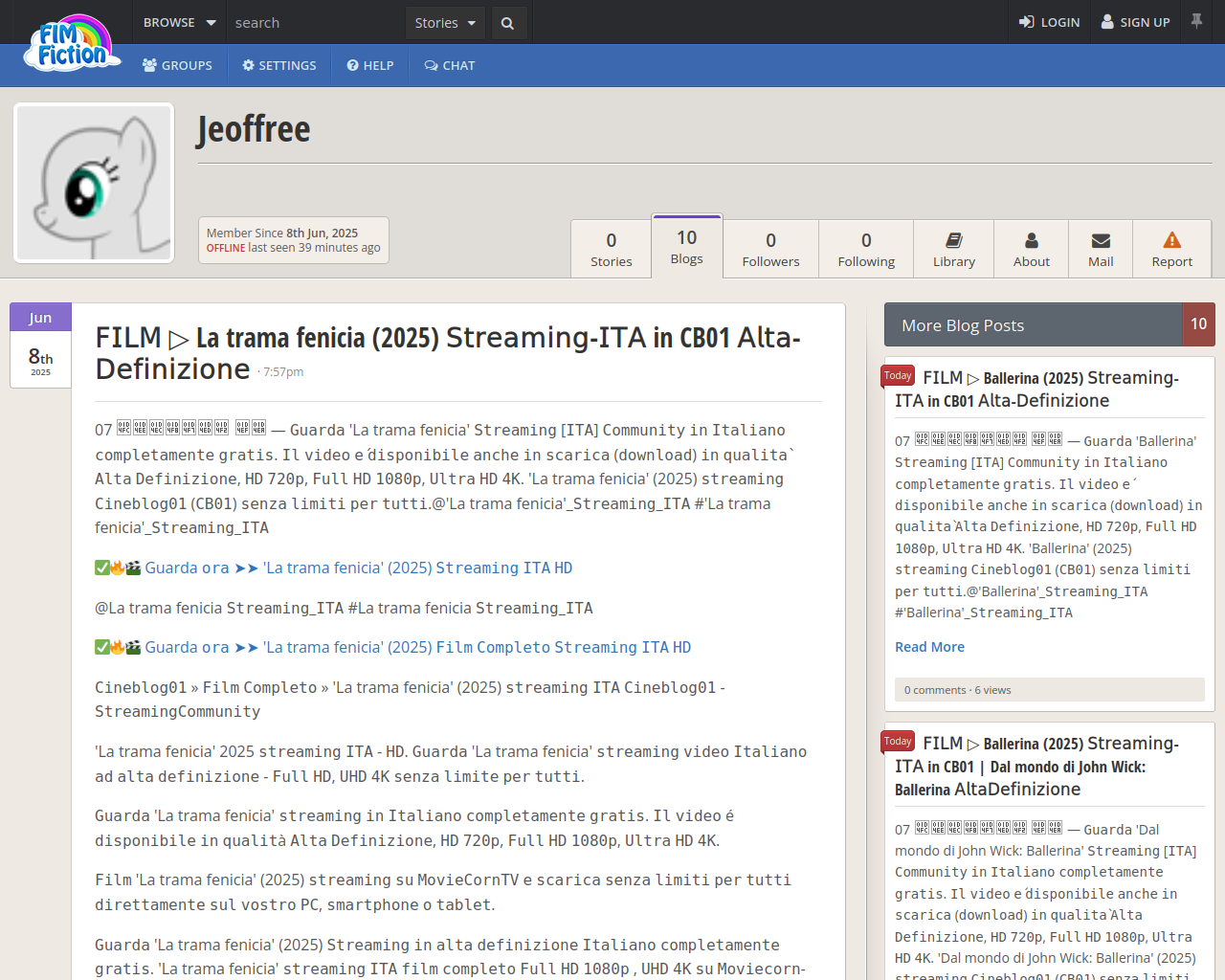Open the Chat menu item

click(450, 65)
